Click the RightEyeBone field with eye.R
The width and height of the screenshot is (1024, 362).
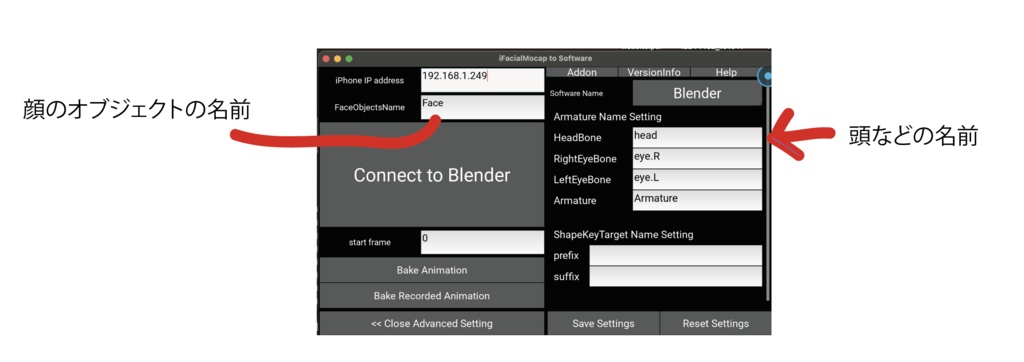[x=697, y=159]
